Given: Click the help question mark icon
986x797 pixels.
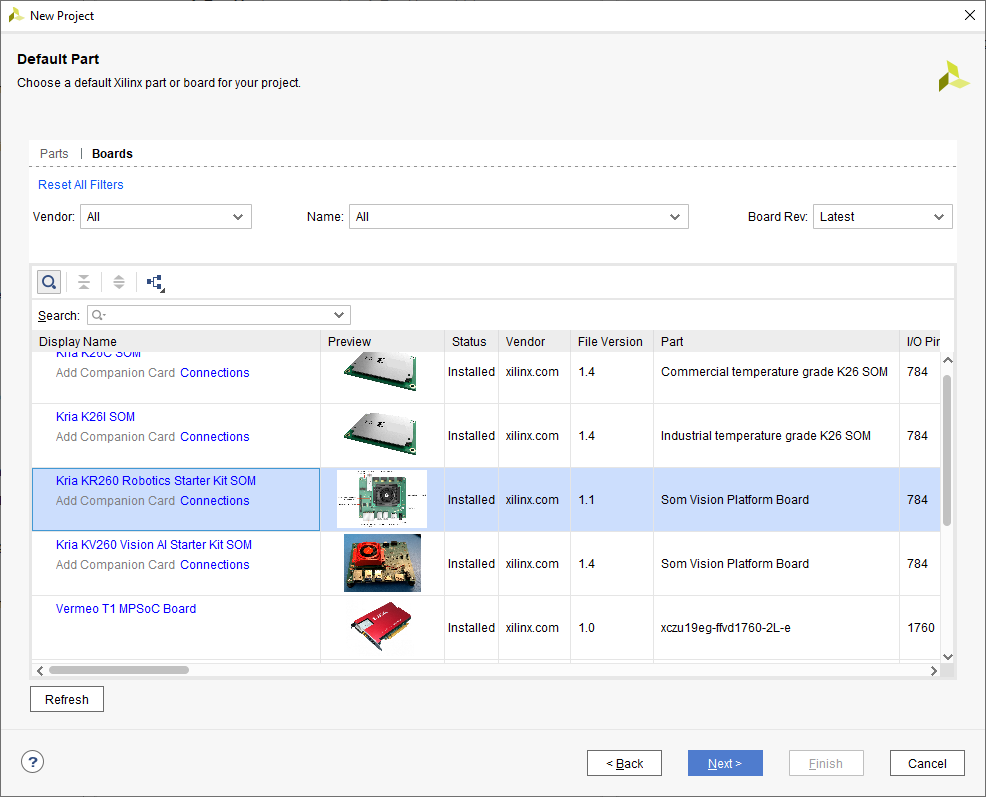Looking at the screenshot, I should [32, 762].
